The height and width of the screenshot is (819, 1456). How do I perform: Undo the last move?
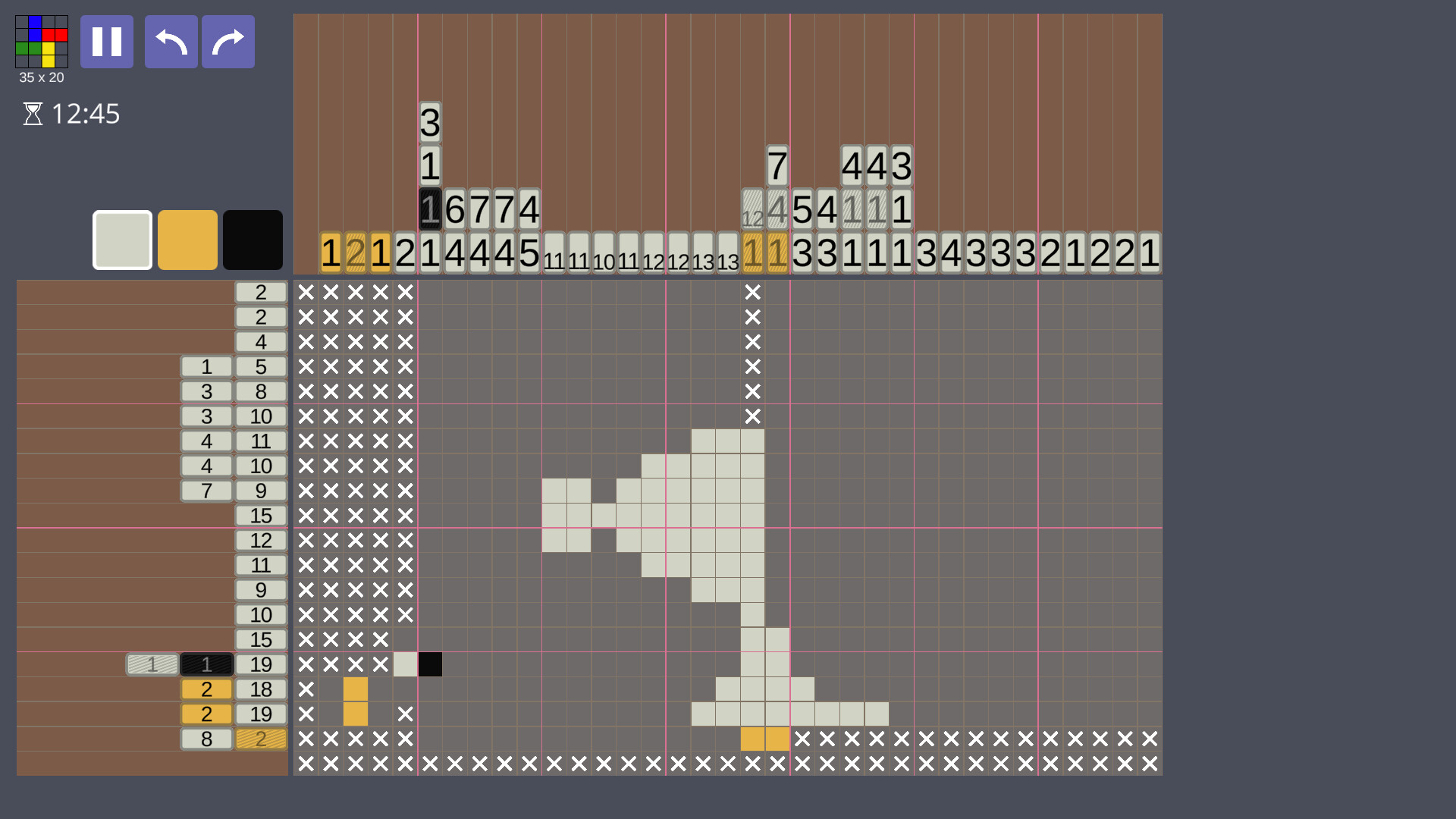[x=171, y=42]
